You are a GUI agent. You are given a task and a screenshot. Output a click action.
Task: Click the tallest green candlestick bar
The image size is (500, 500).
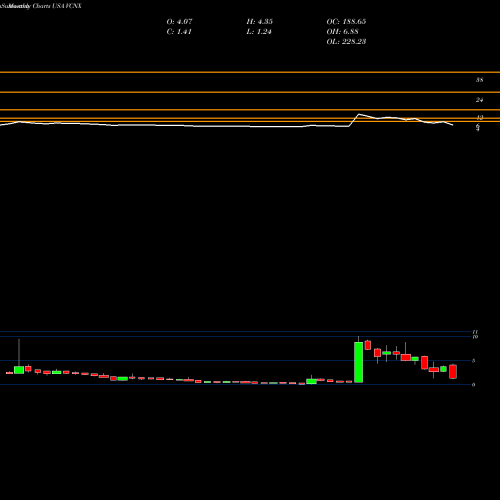358,362
